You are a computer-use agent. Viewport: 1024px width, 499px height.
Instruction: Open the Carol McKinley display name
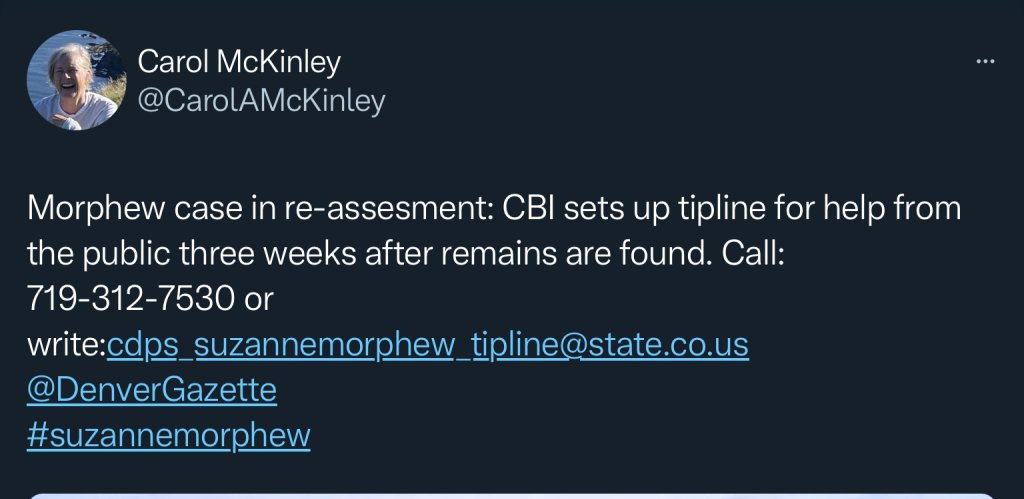coord(239,62)
